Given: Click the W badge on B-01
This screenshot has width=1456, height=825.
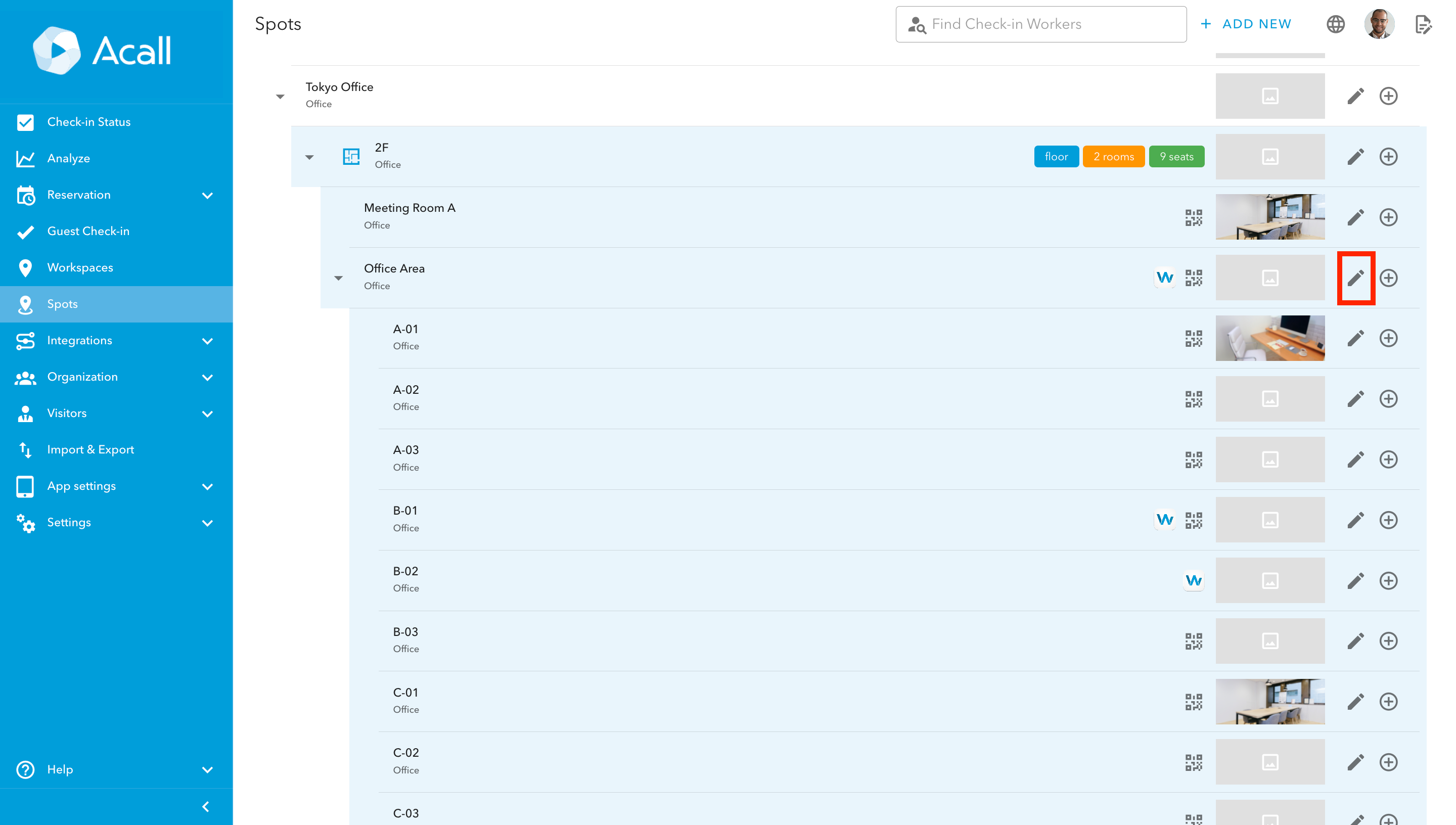Looking at the screenshot, I should 1164,520.
